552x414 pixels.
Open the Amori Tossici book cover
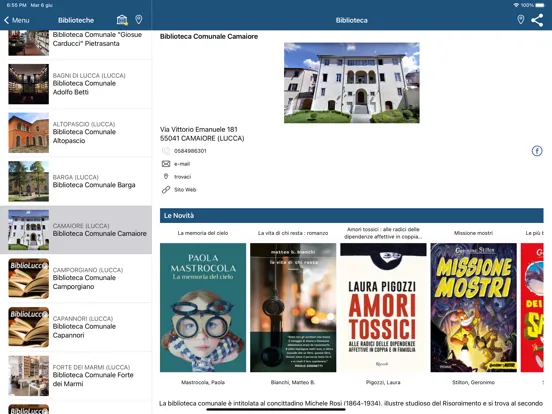click(383, 307)
